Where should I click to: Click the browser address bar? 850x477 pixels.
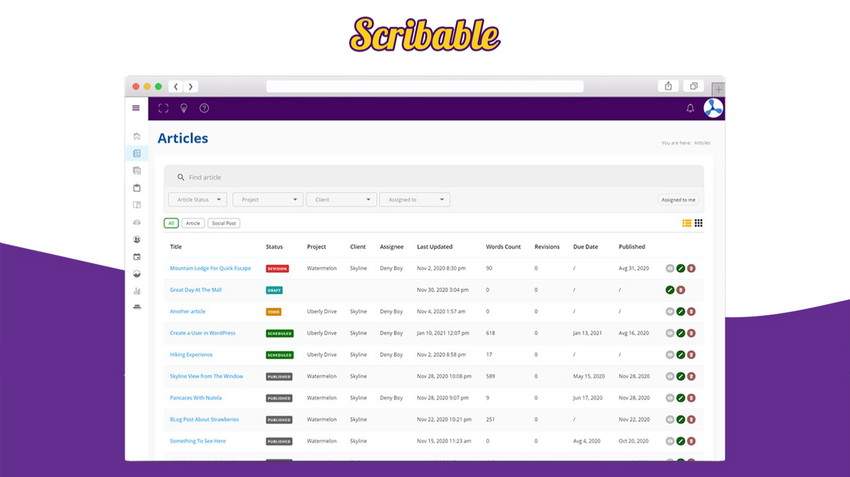pos(425,86)
